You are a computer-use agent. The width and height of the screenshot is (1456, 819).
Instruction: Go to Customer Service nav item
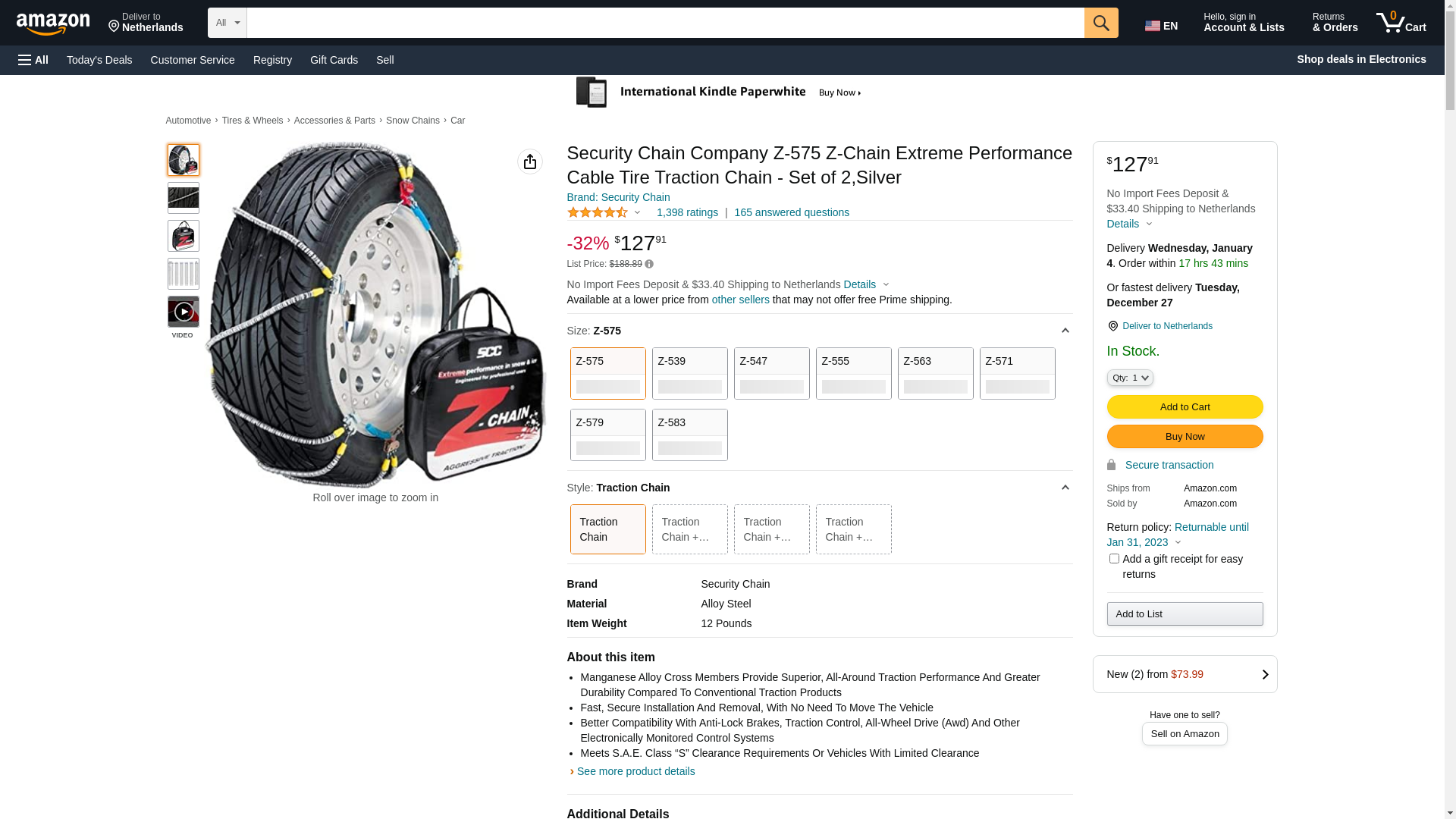tap(193, 60)
